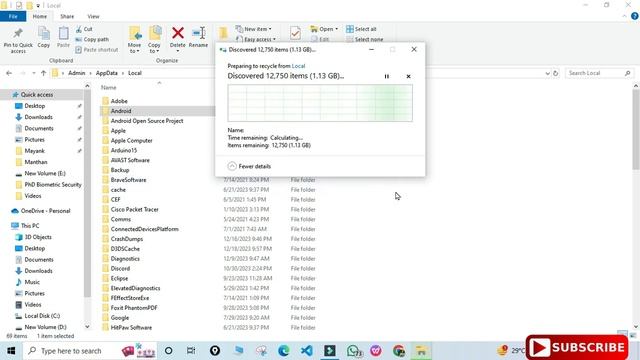640x360 pixels.
Task: Click the Properties checkmark icon
Action: [x=295, y=33]
